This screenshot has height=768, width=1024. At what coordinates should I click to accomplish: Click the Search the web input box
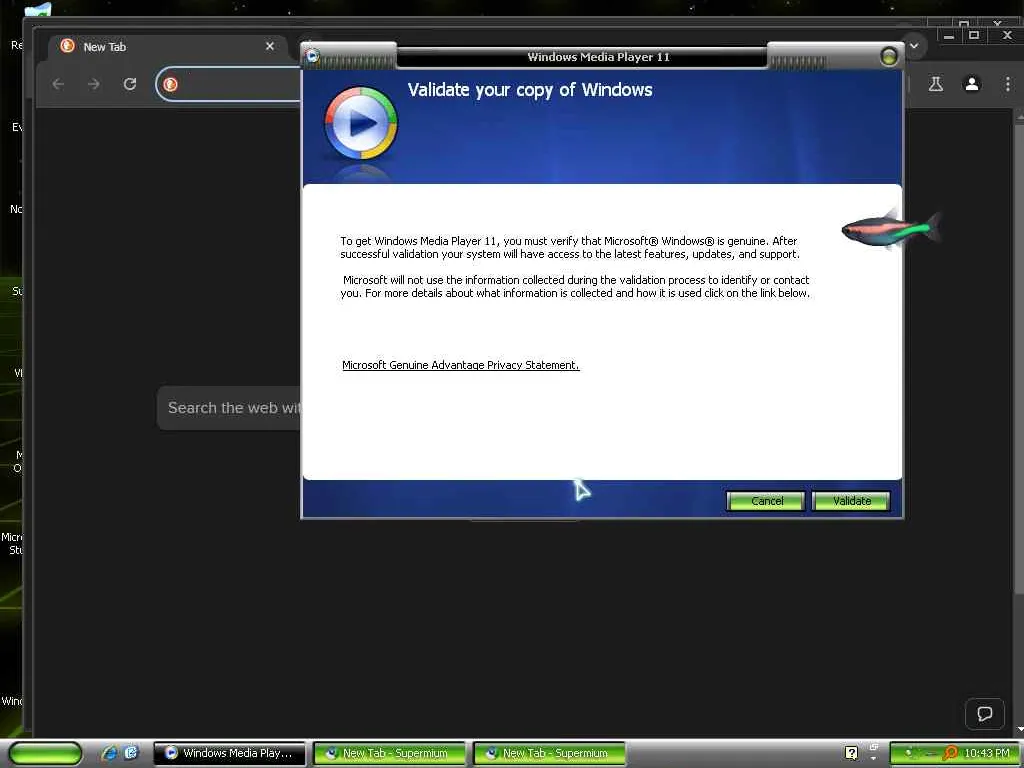pyautogui.click(x=230, y=408)
